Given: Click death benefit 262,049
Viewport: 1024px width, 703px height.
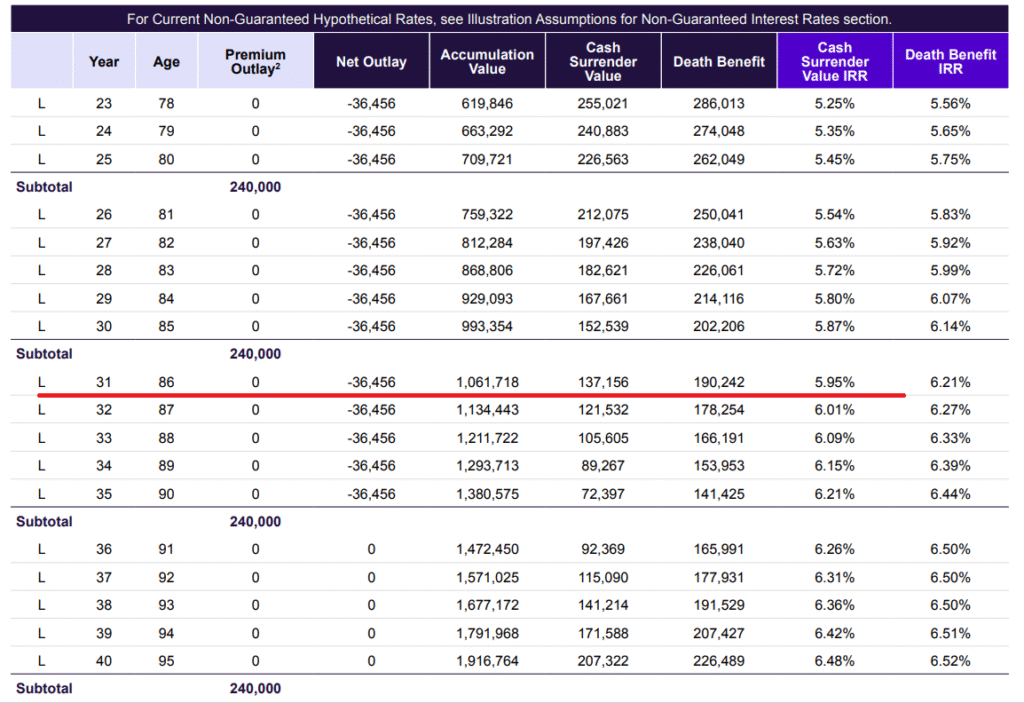Looking at the screenshot, I should 719,159.
